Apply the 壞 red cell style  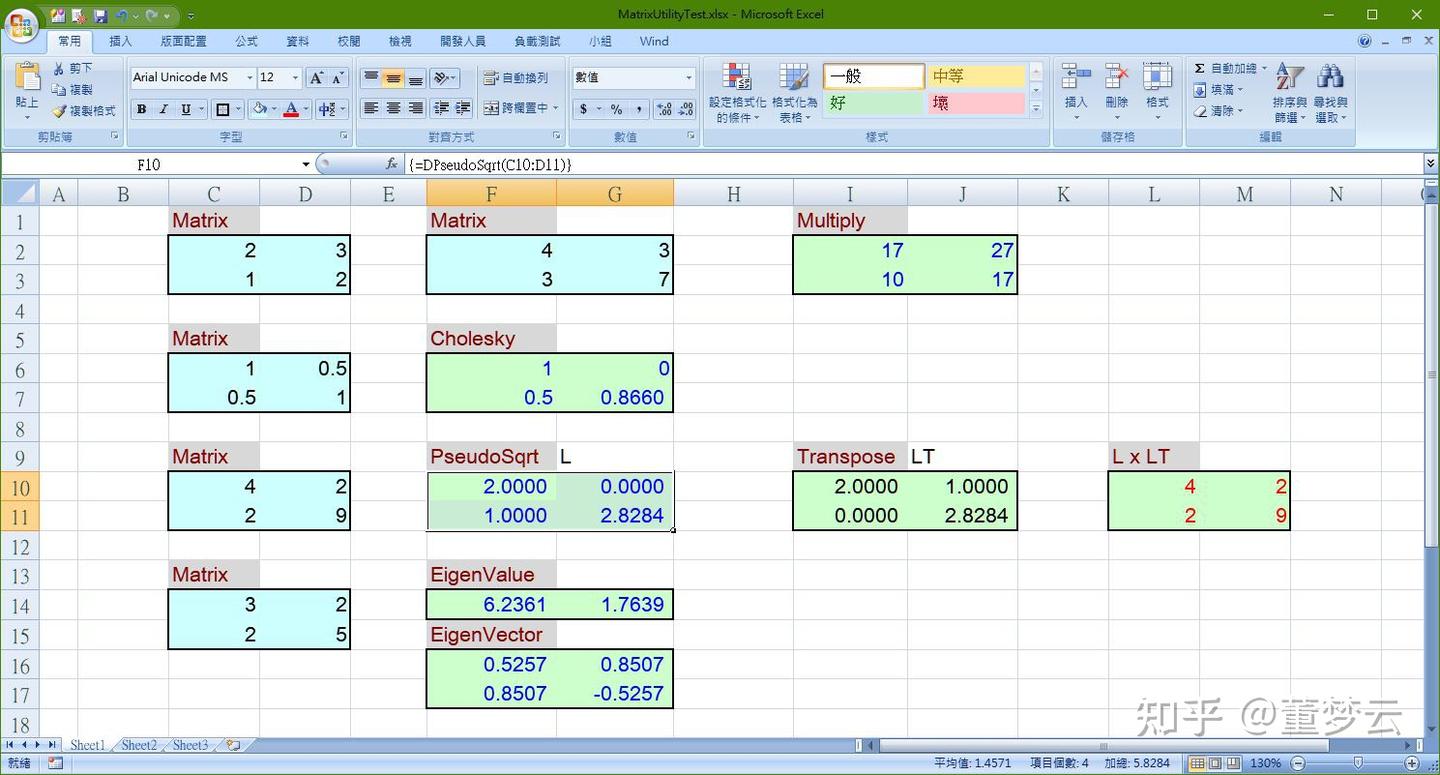[x=977, y=103]
